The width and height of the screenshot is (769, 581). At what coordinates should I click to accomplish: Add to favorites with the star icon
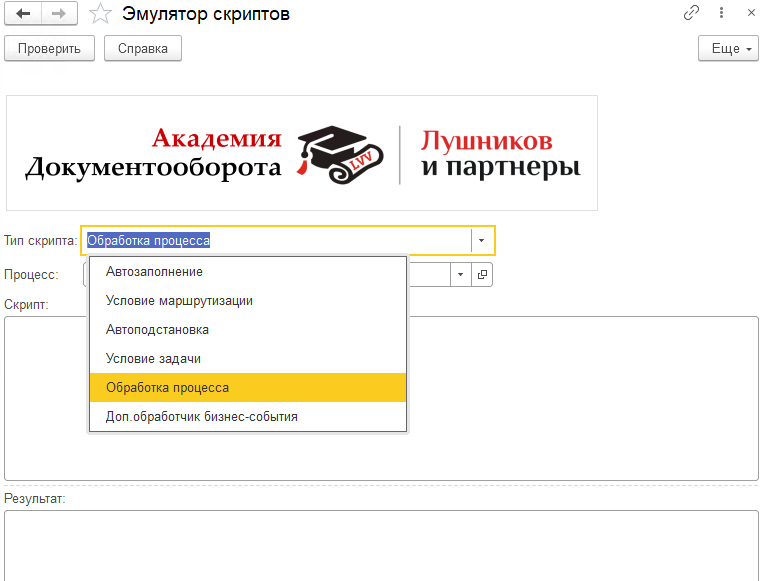click(x=100, y=13)
